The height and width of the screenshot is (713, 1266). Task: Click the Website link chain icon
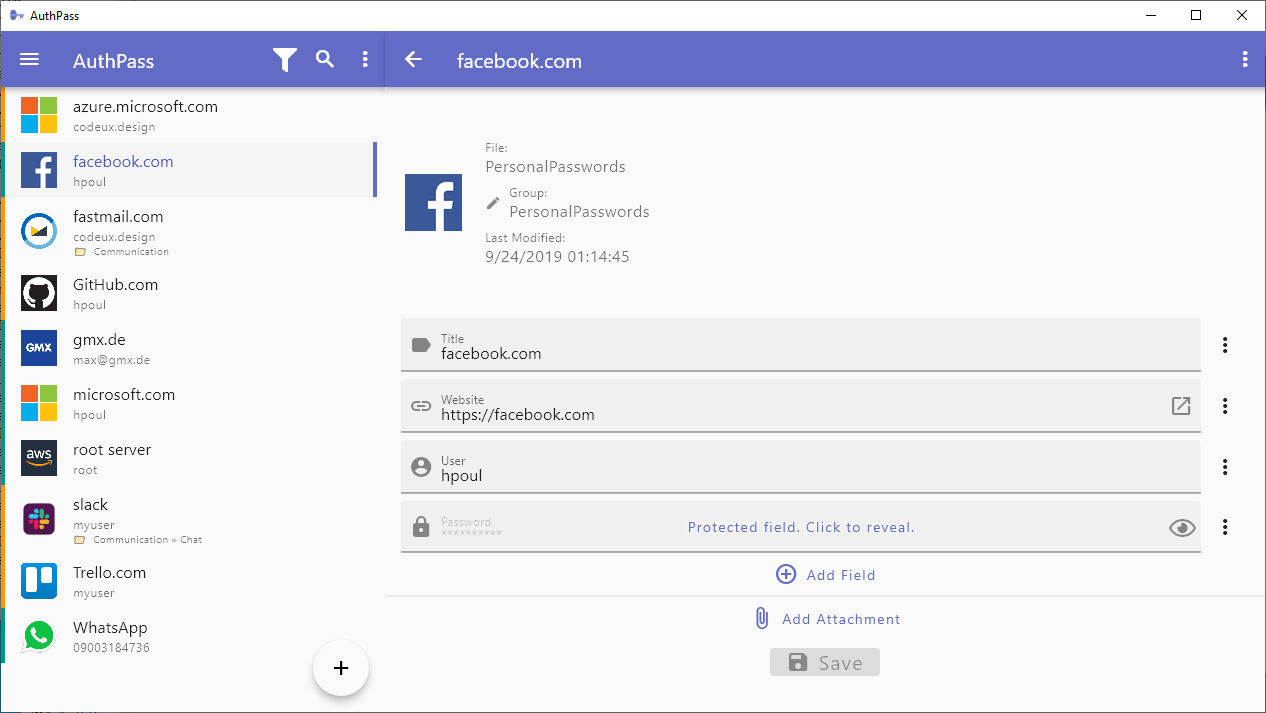point(421,406)
